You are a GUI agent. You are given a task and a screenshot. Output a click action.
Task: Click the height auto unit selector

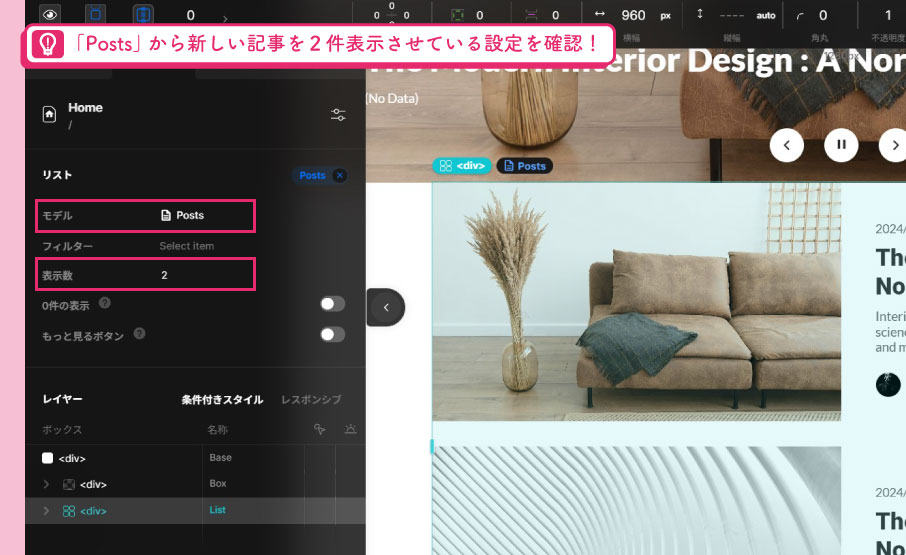(x=766, y=16)
